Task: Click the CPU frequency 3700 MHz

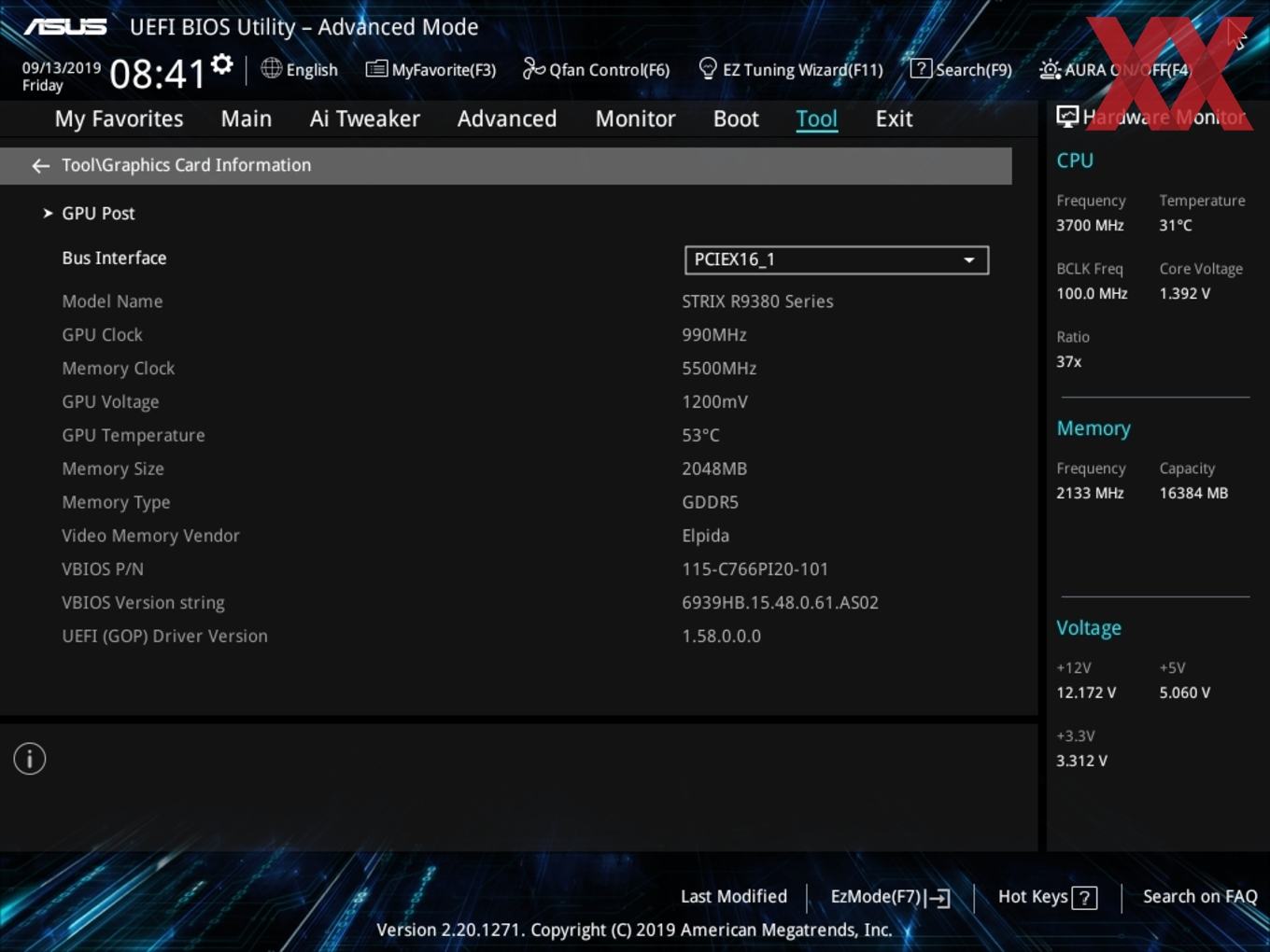Action: [1090, 226]
